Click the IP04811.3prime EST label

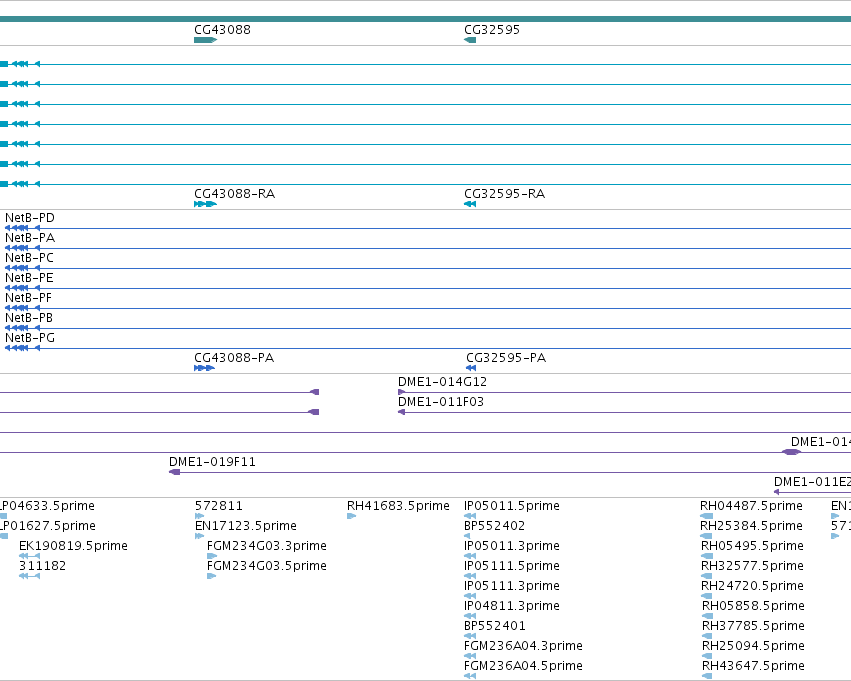tap(512, 606)
